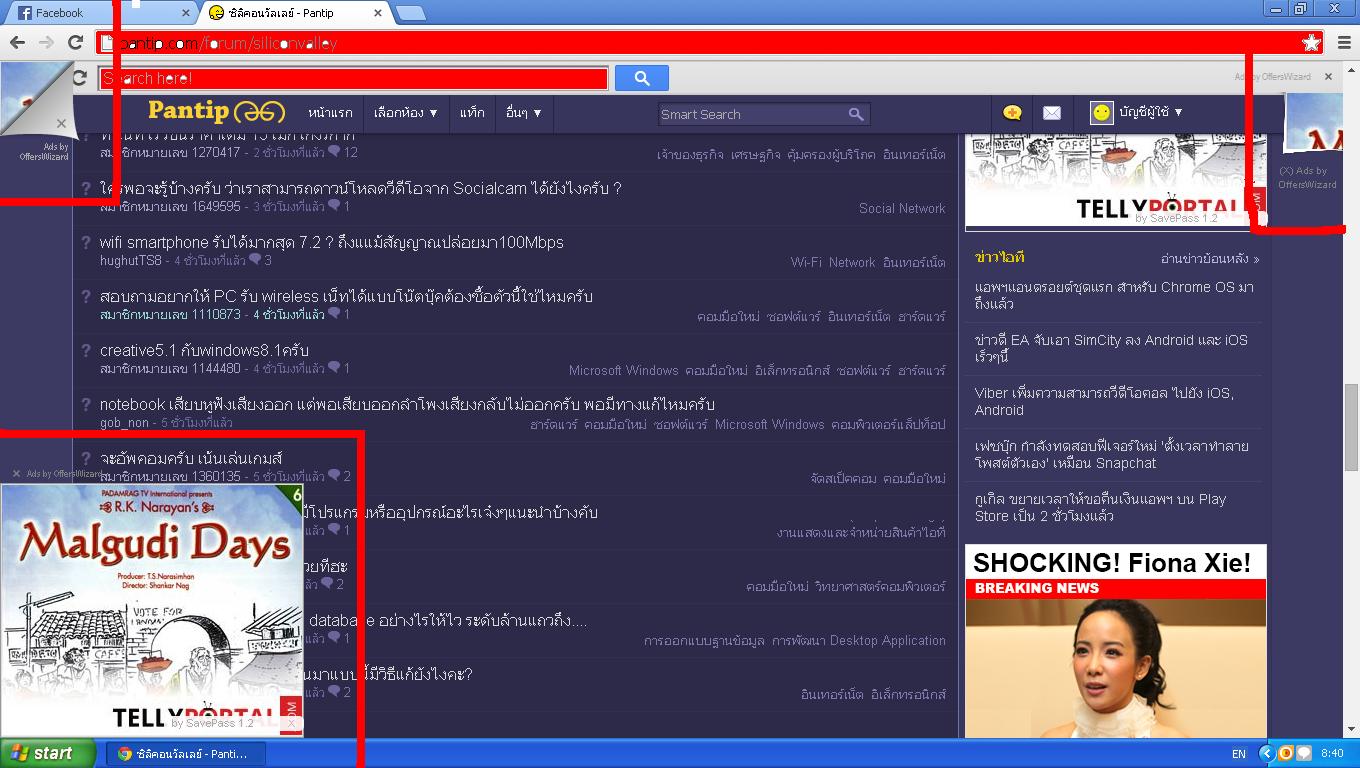Dismiss the OffersWizard bar with its X
1360x768 pixels.
(x=1328, y=77)
